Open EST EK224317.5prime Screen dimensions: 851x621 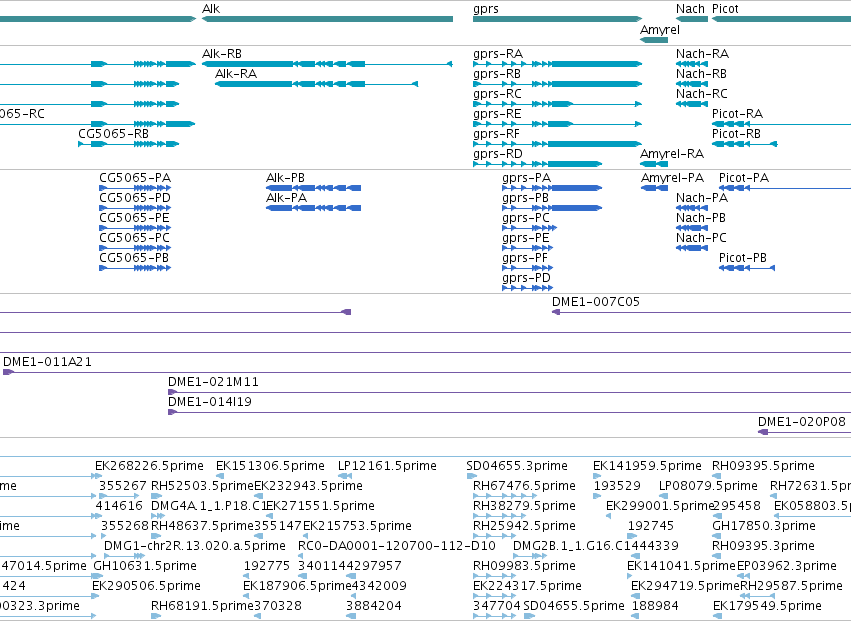(x=528, y=587)
